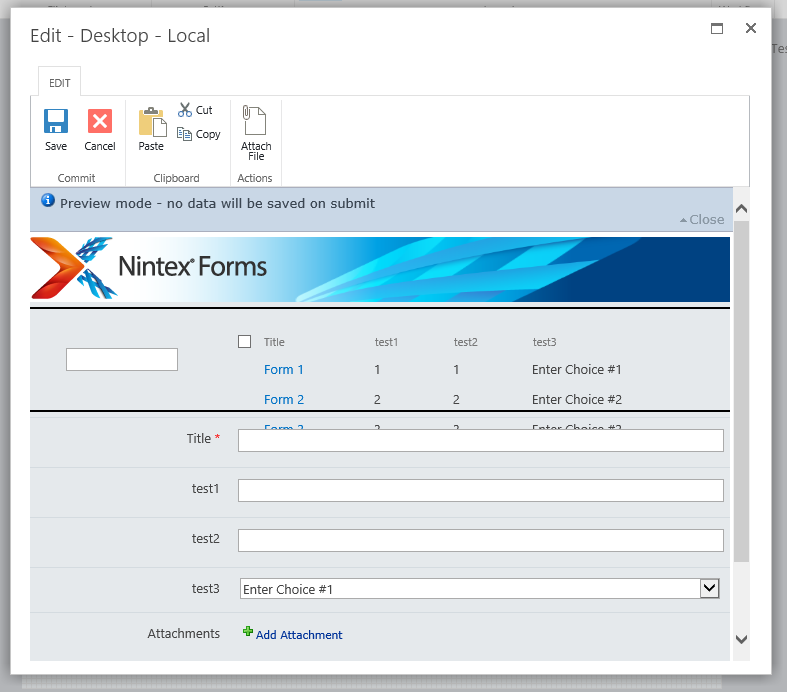Click the Preview mode notice text
Screen dimensions: 787x692
point(217,203)
